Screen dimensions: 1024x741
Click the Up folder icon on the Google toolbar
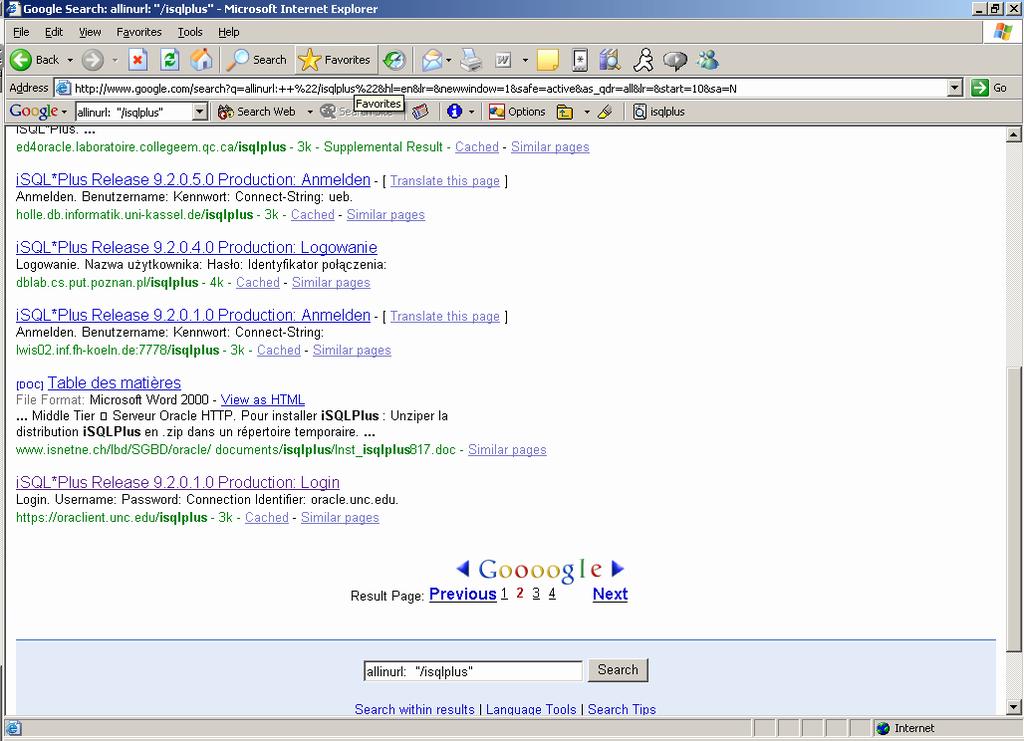pos(565,112)
